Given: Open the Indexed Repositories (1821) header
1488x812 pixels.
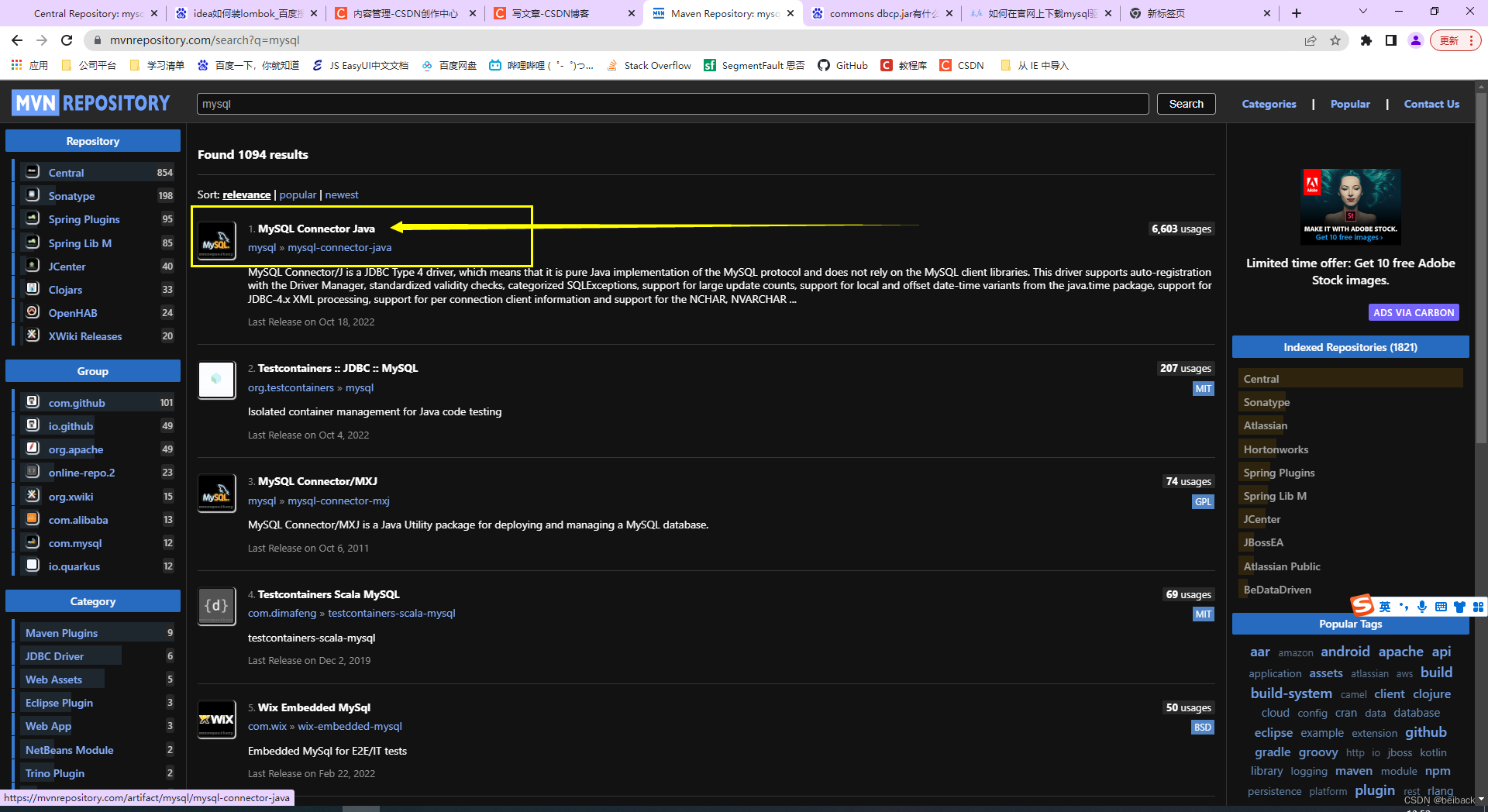Looking at the screenshot, I should point(1350,347).
